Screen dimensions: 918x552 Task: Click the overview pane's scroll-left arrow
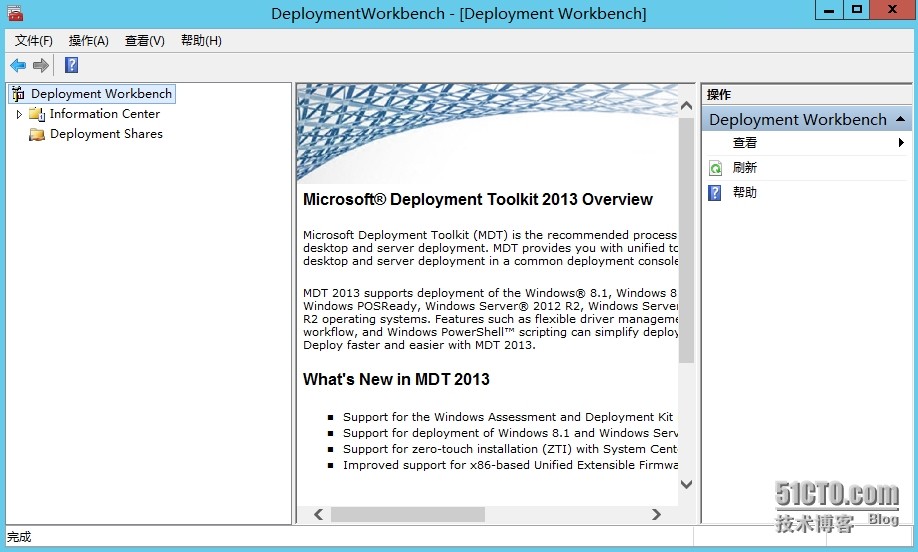pos(318,515)
